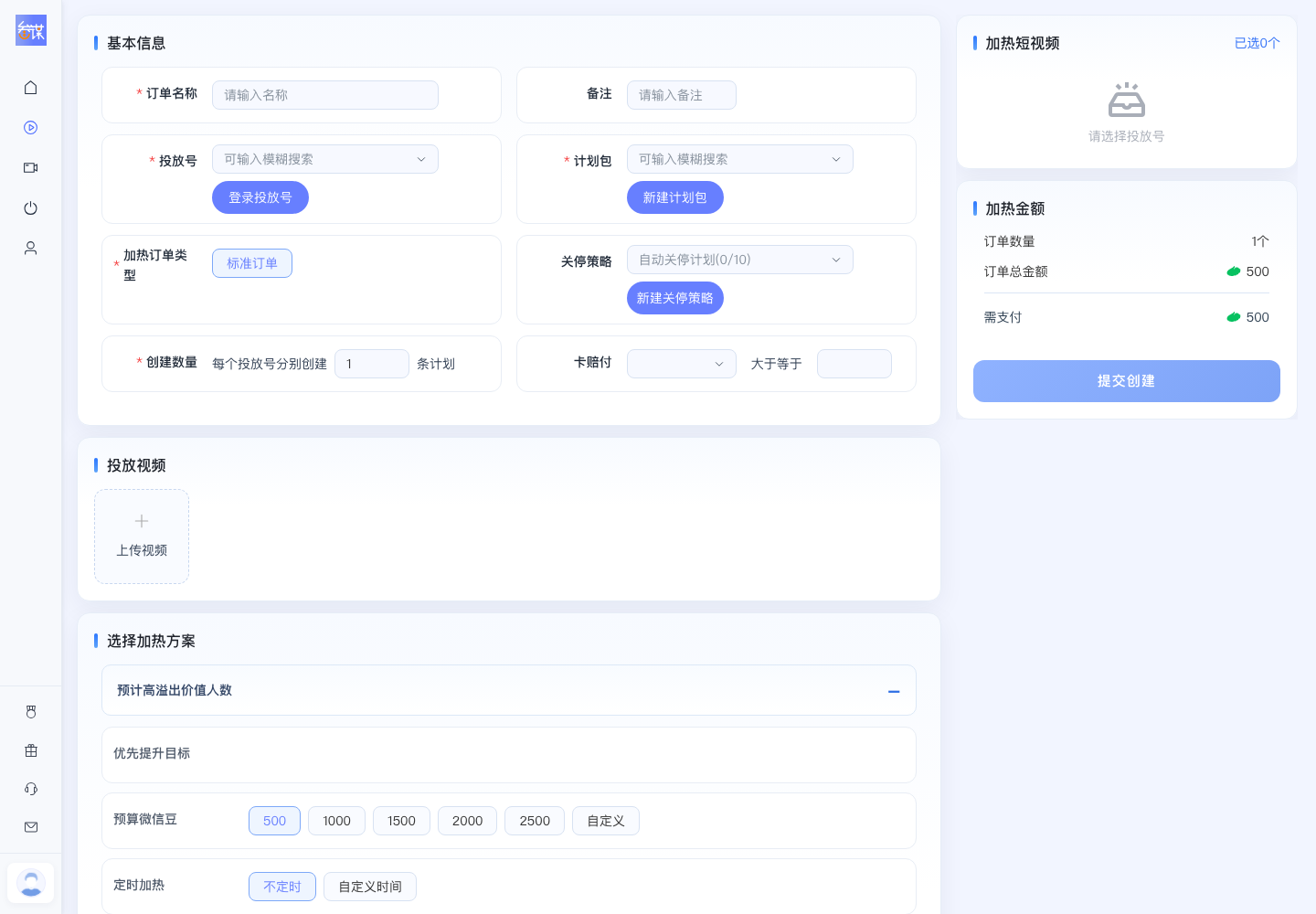The width and height of the screenshot is (1316, 914).
Task: Focus the 备注 input field
Action: coord(682,95)
